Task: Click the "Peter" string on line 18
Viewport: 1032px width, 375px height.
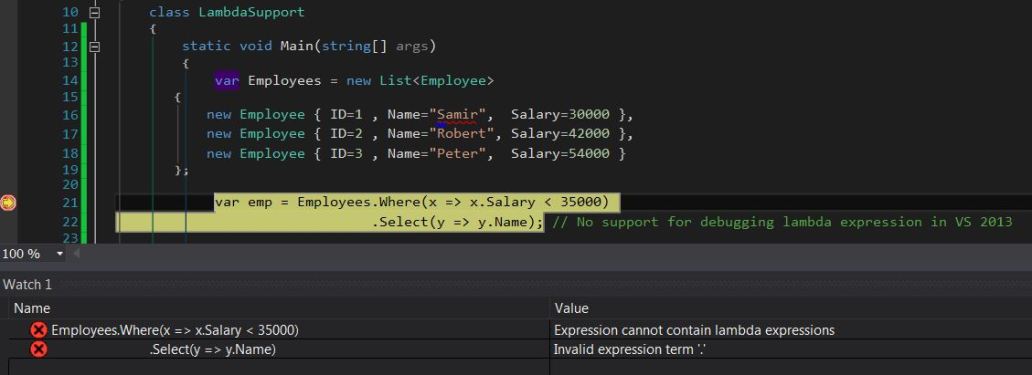Action: (x=457, y=153)
